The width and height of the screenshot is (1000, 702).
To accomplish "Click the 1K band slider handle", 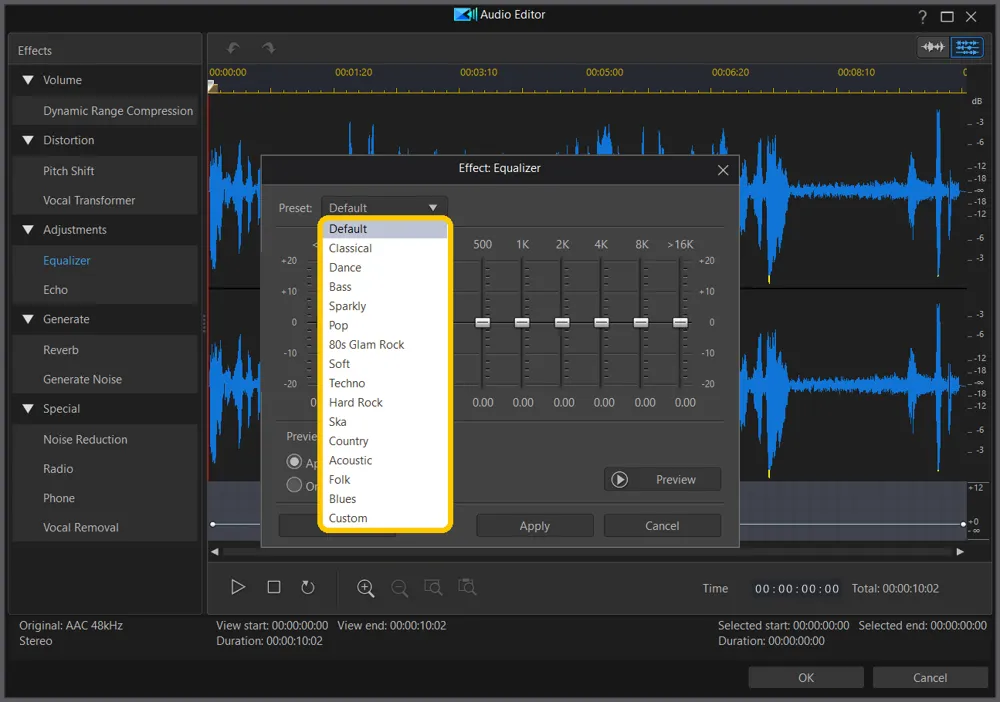I will 522,323.
